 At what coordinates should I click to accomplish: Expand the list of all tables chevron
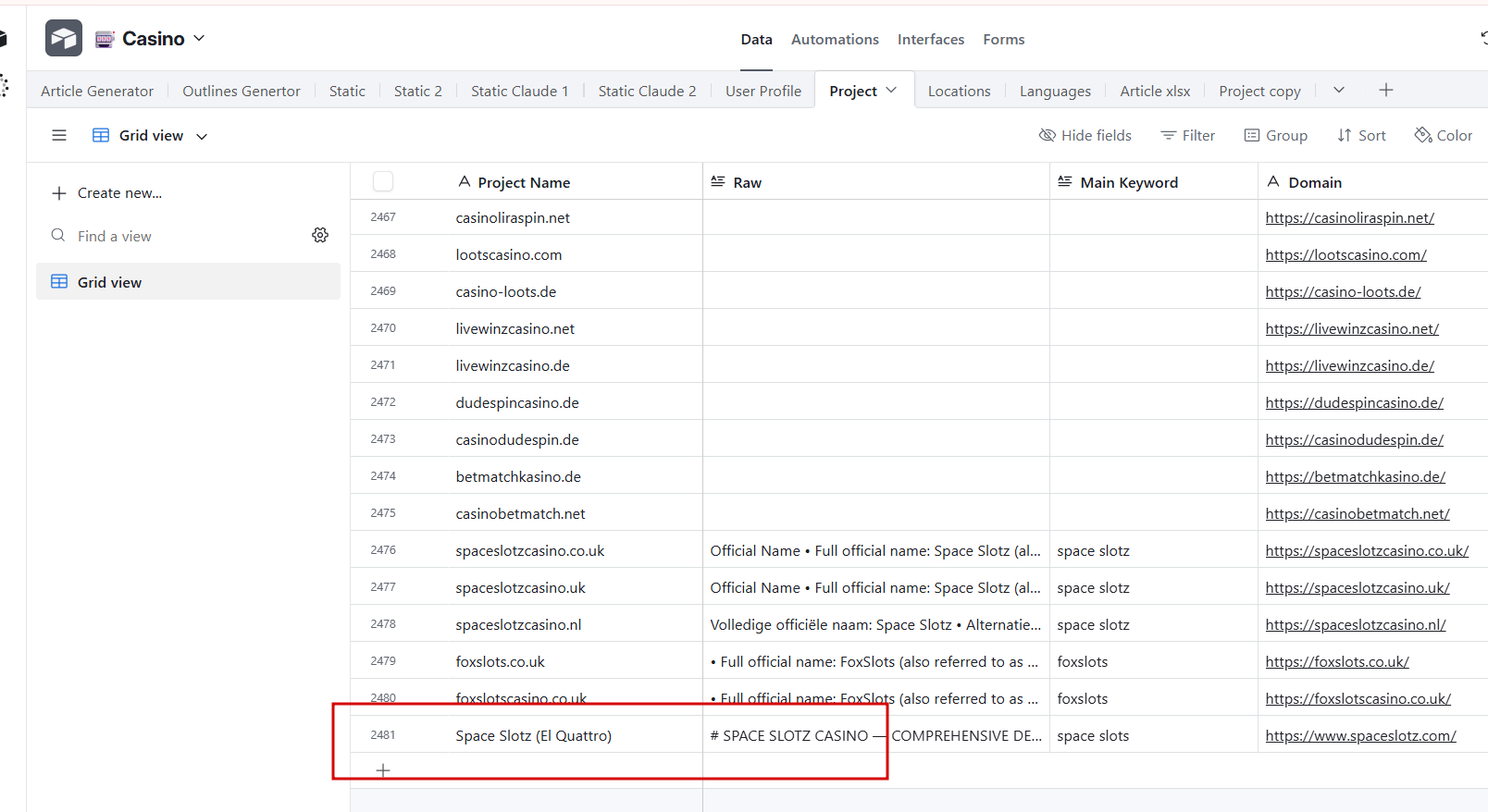click(1338, 90)
